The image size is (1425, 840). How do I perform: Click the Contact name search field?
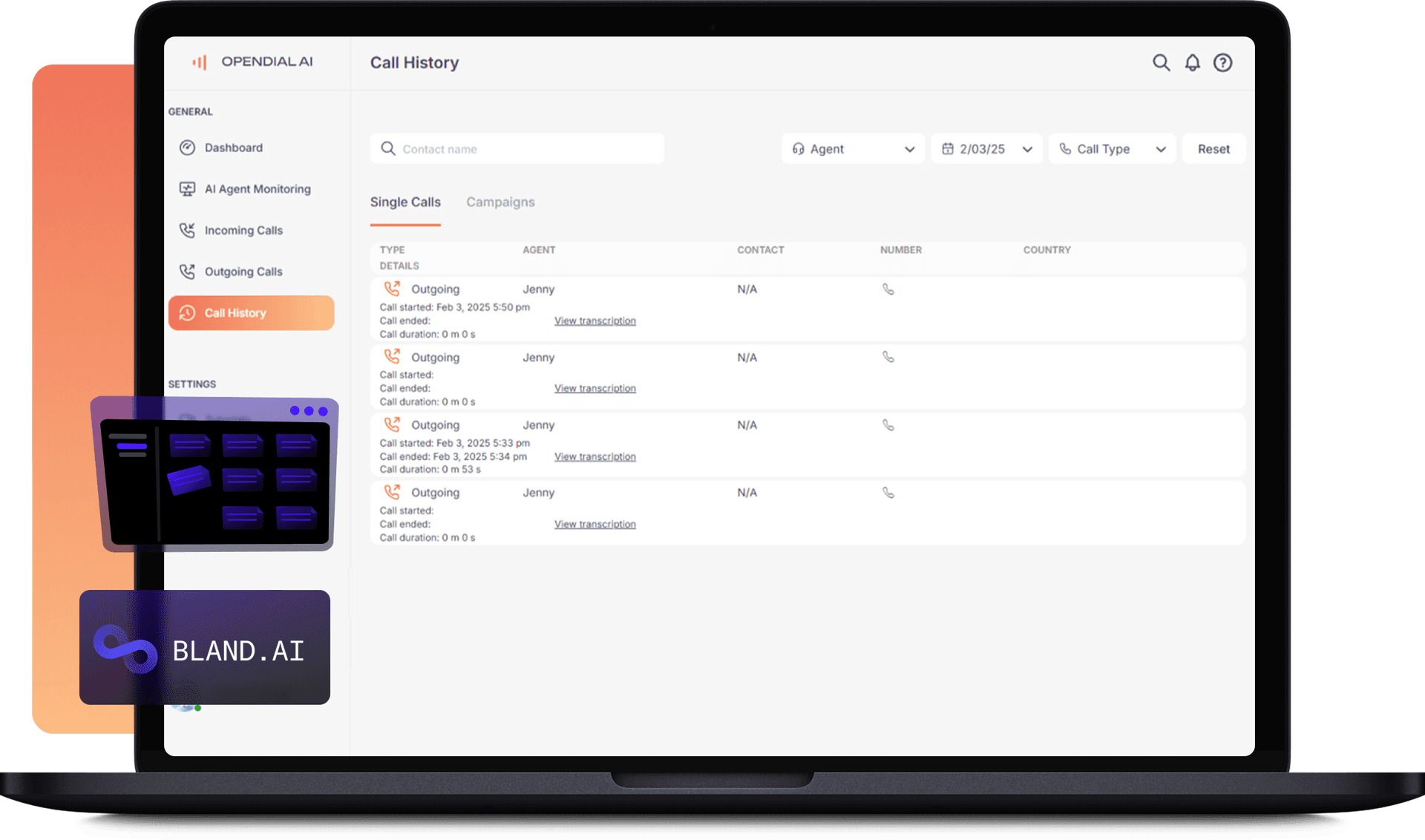(x=517, y=148)
